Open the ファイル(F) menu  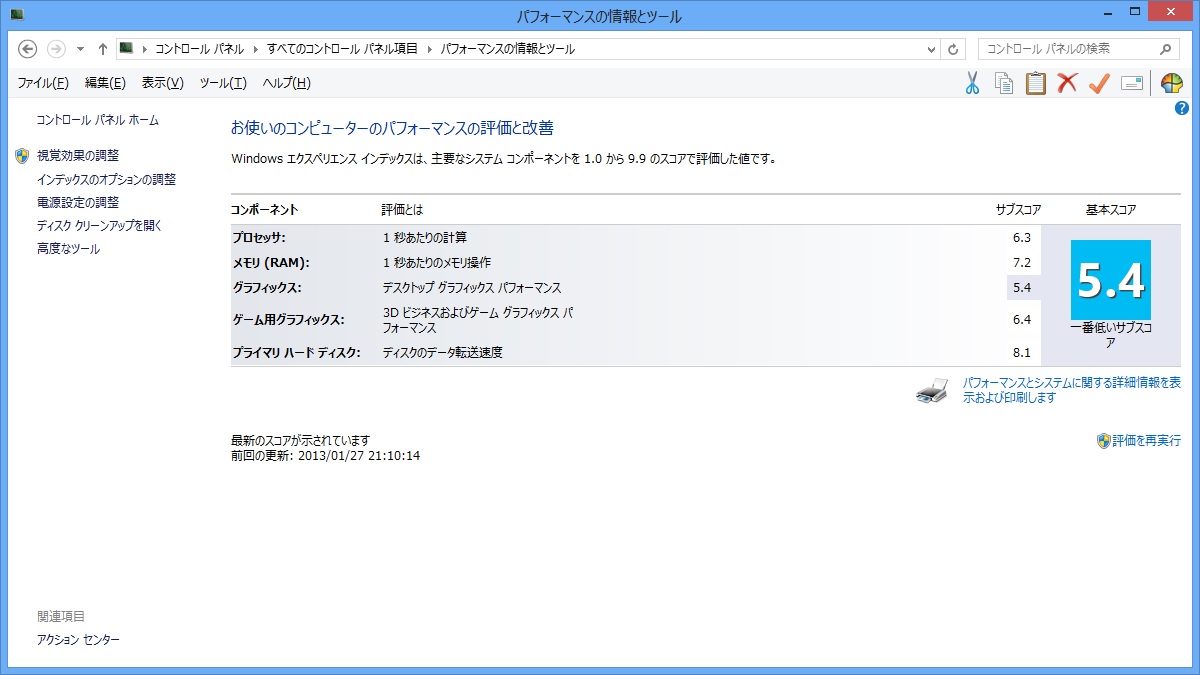pos(43,83)
